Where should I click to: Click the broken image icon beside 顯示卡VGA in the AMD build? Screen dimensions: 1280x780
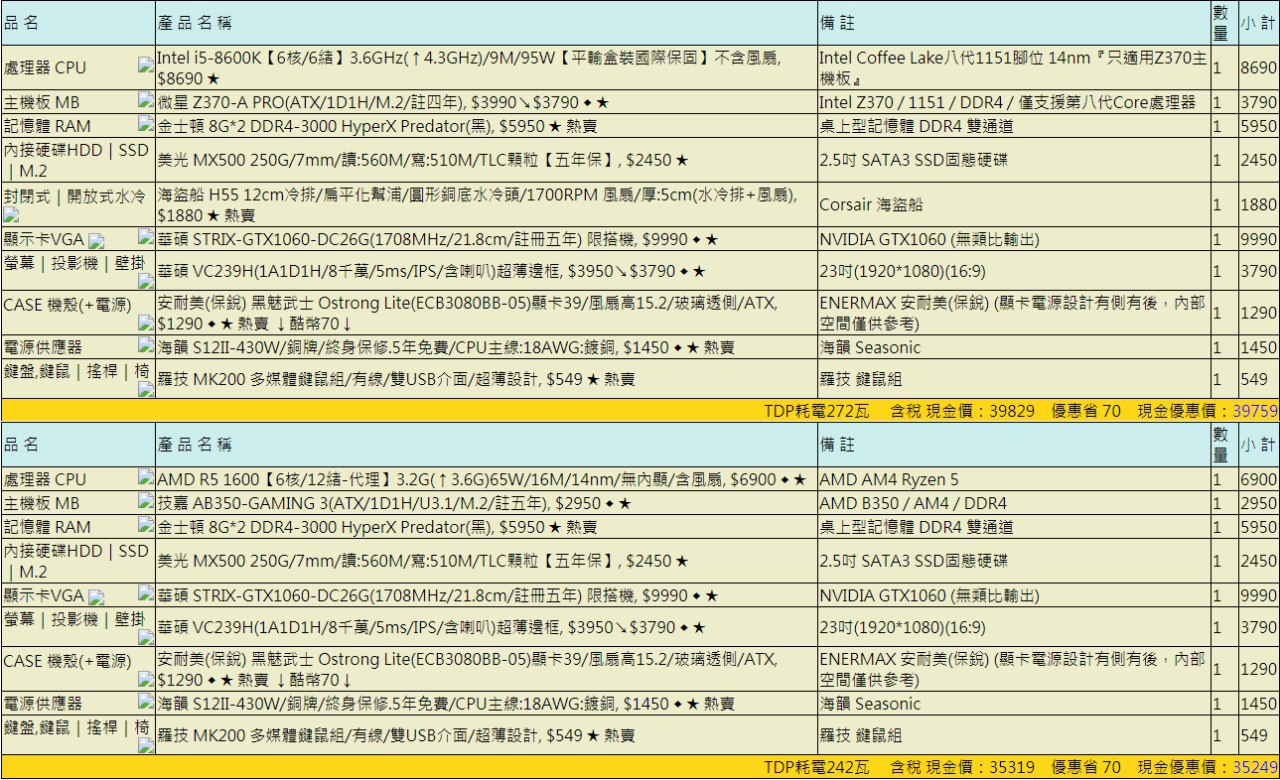click(x=97, y=598)
